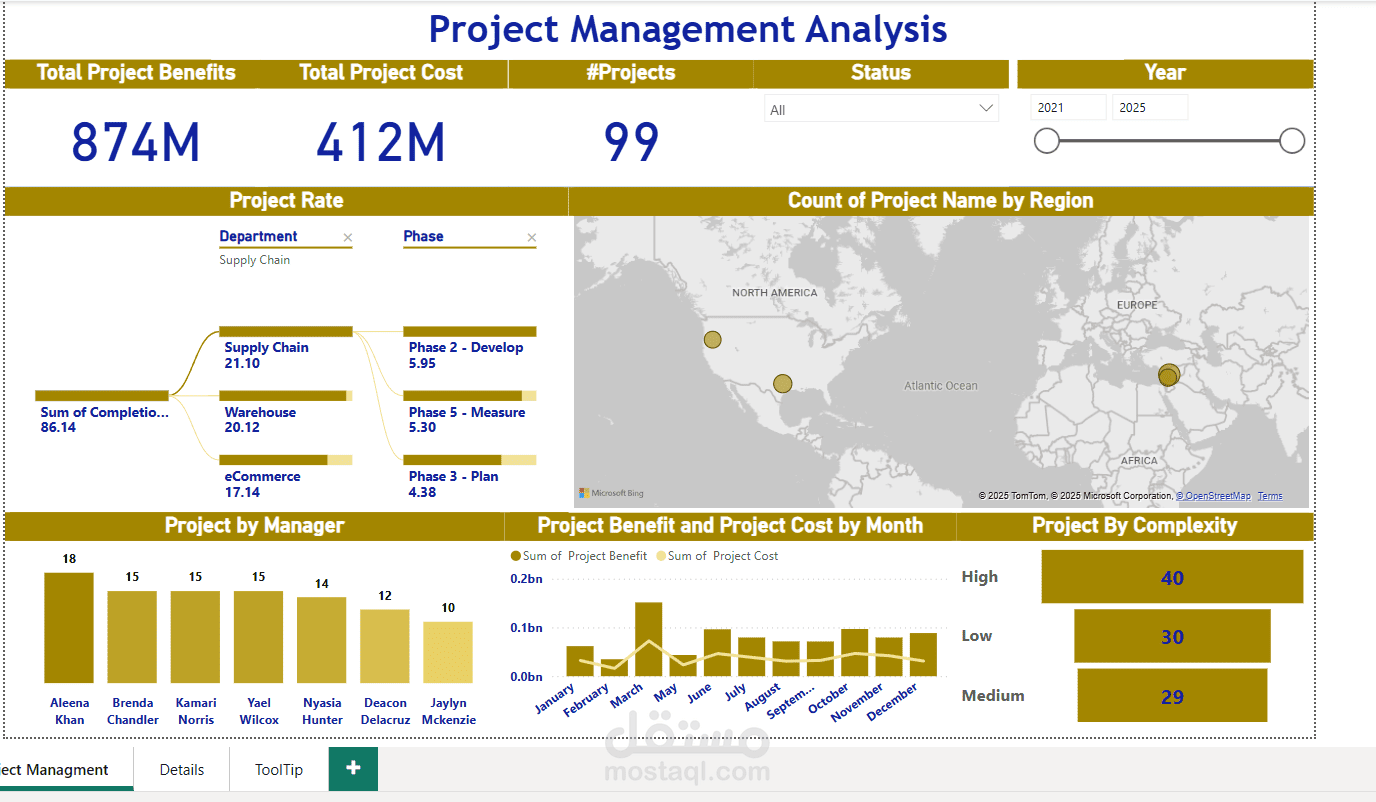The height and width of the screenshot is (802, 1376).
Task: Click the Year end value field 2025
Action: pyautogui.click(x=1150, y=108)
